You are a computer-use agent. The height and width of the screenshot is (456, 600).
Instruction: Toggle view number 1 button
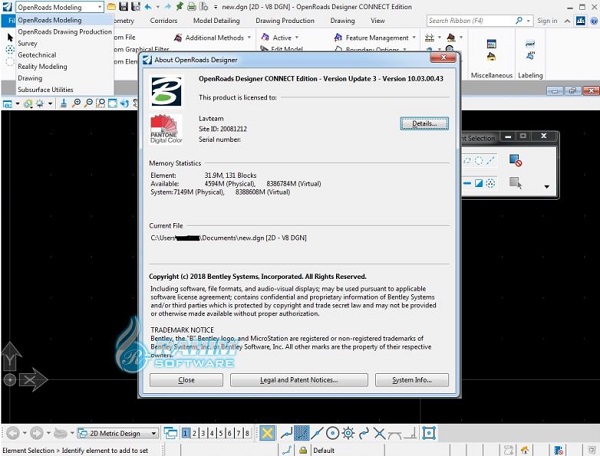pos(186,433)
